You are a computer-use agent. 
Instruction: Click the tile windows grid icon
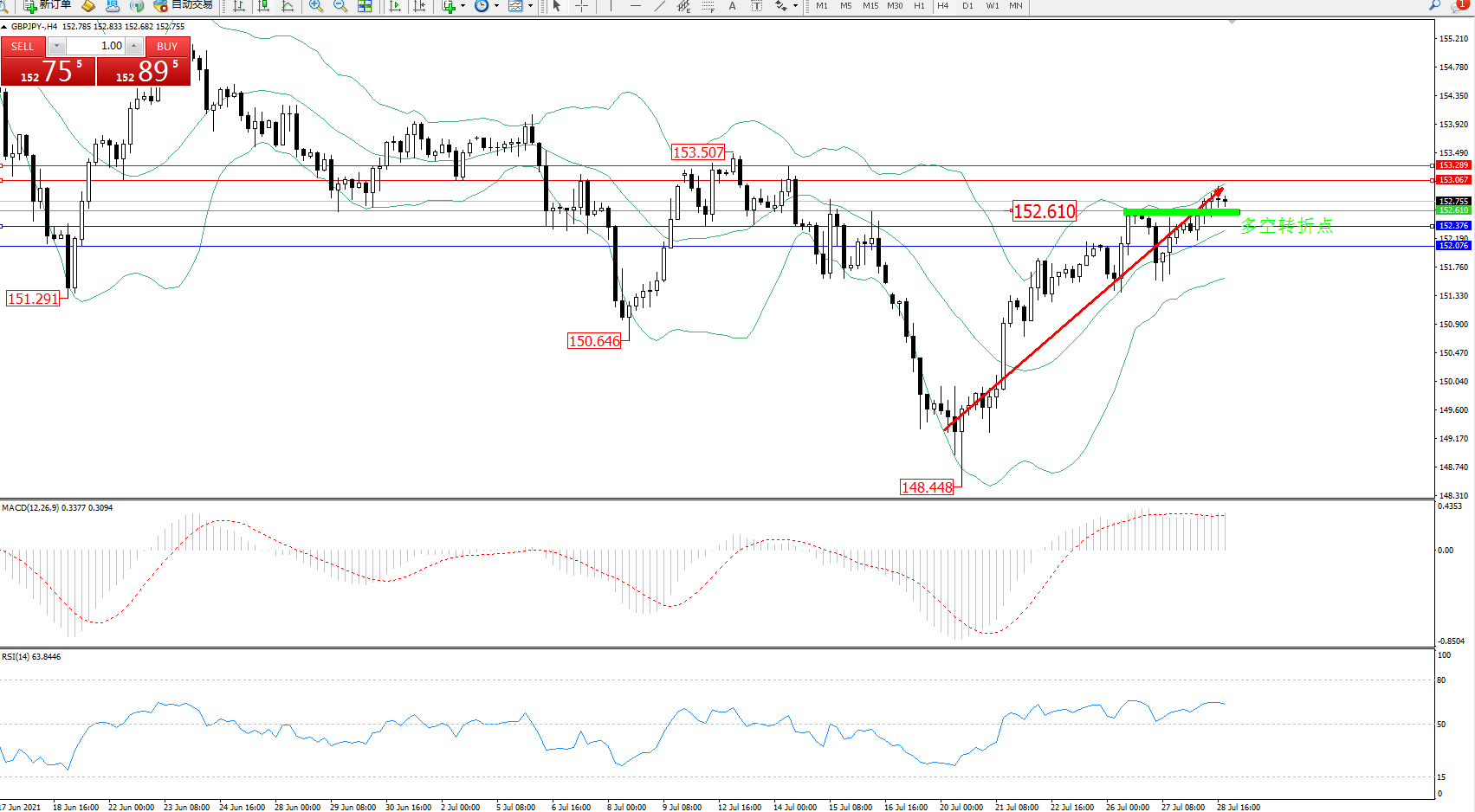click(365, 6)
